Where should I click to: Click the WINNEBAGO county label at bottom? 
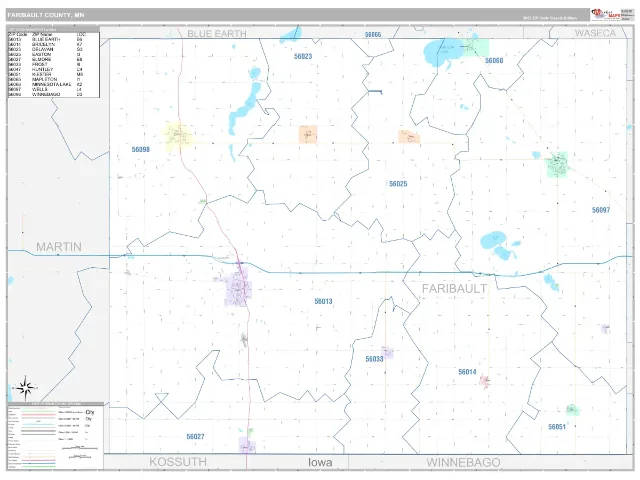(x=463, y=462)
